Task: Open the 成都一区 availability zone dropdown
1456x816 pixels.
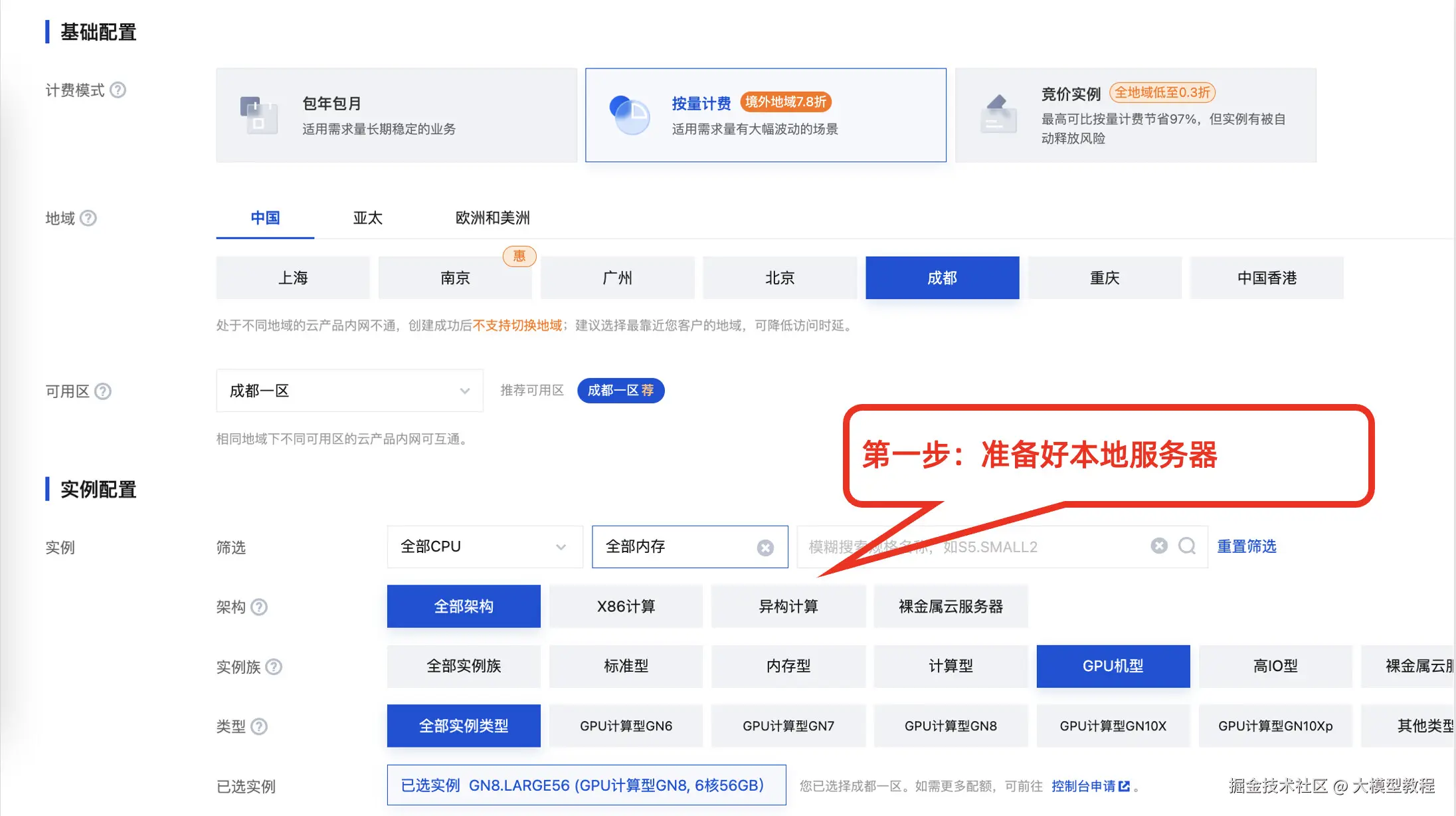Action: click(349, 391)
